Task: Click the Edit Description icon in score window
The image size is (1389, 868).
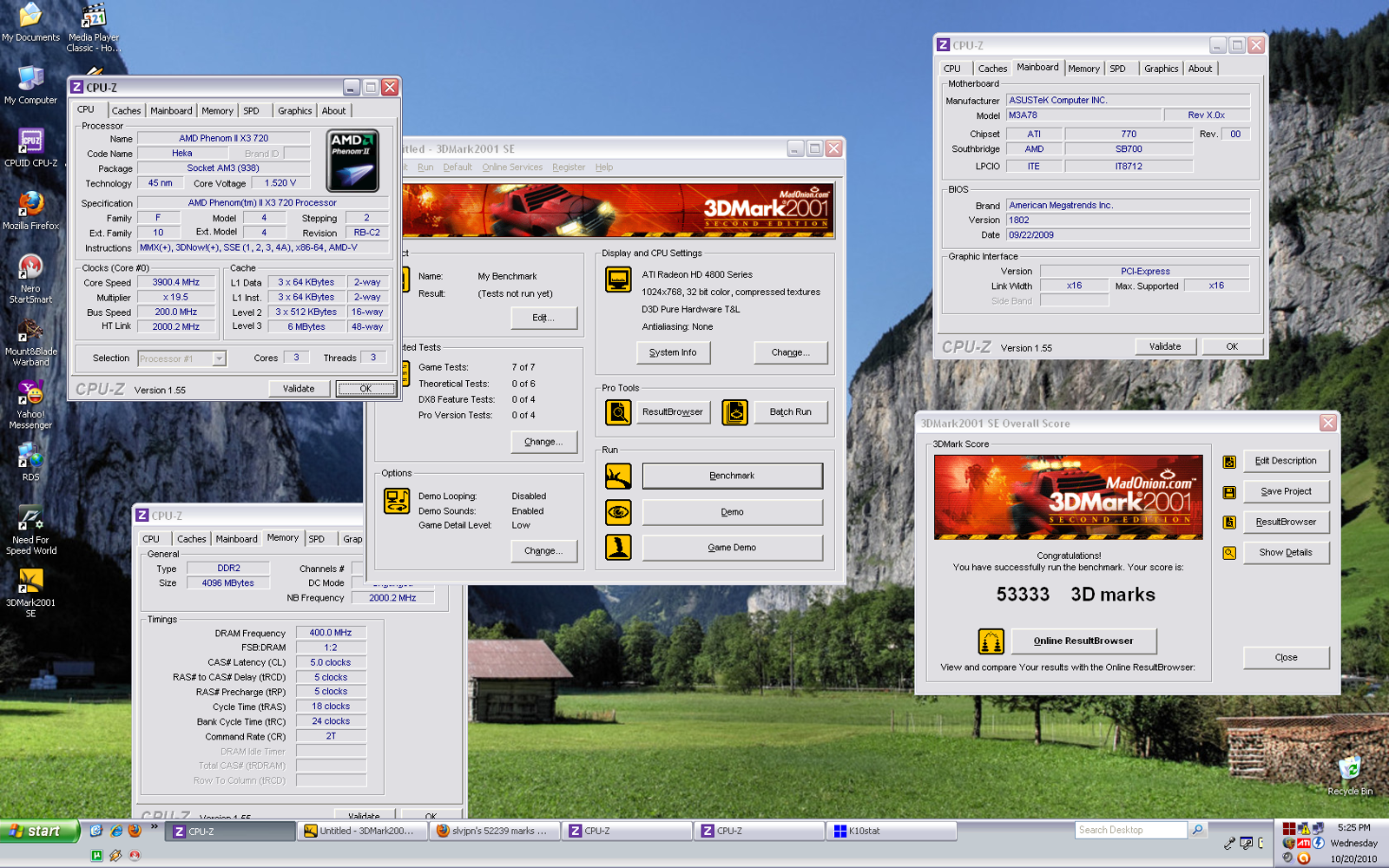Action: 1229,462
